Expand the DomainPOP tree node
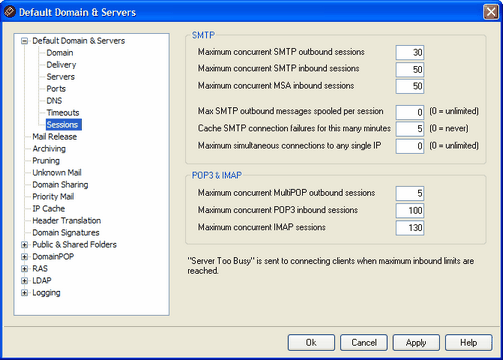This screenshot has height=360, width=503. click(x=24, y=257)
